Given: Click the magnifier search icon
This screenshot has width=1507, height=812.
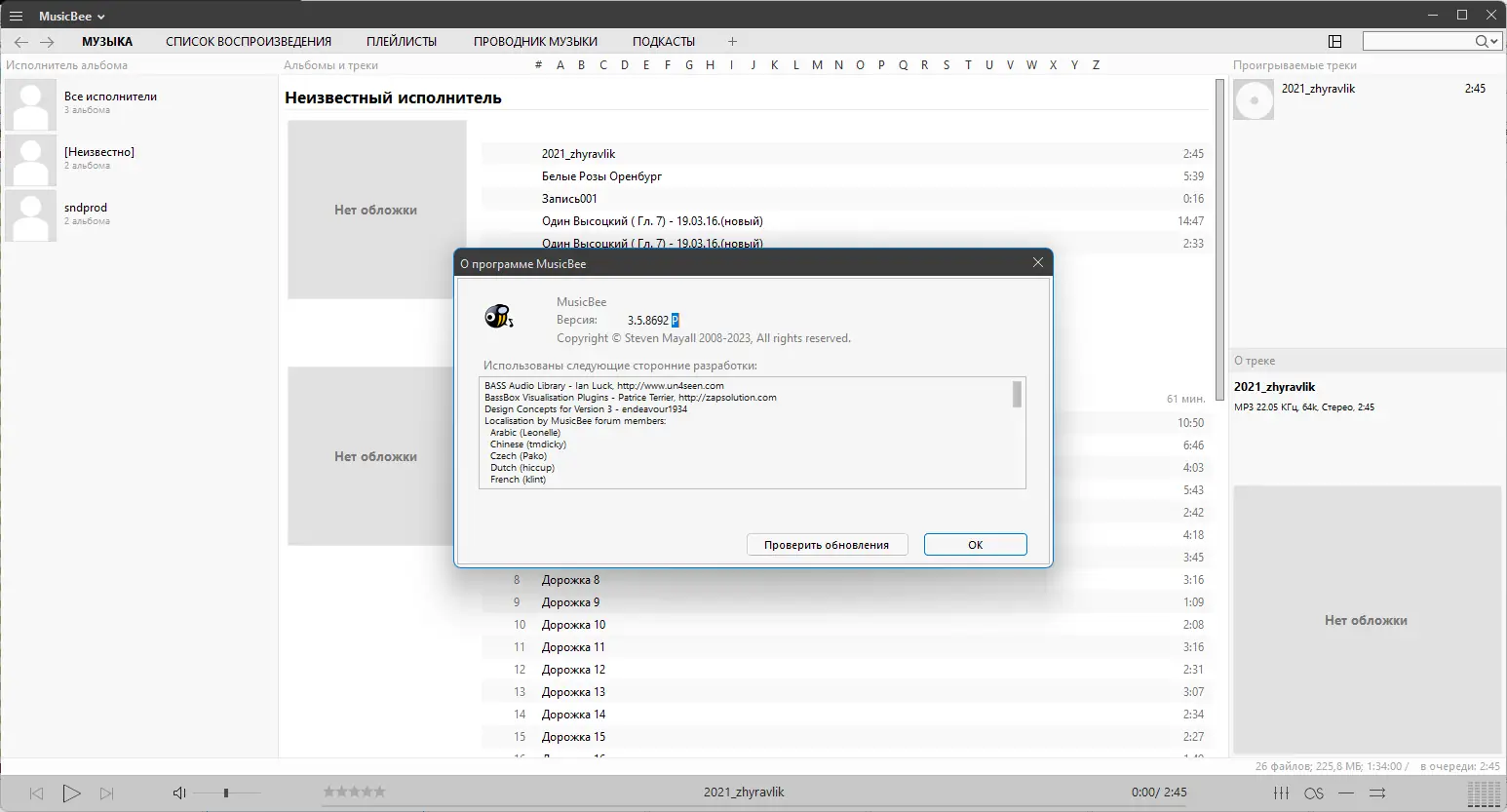Looking at the screenshot, I should (1482, 41).
